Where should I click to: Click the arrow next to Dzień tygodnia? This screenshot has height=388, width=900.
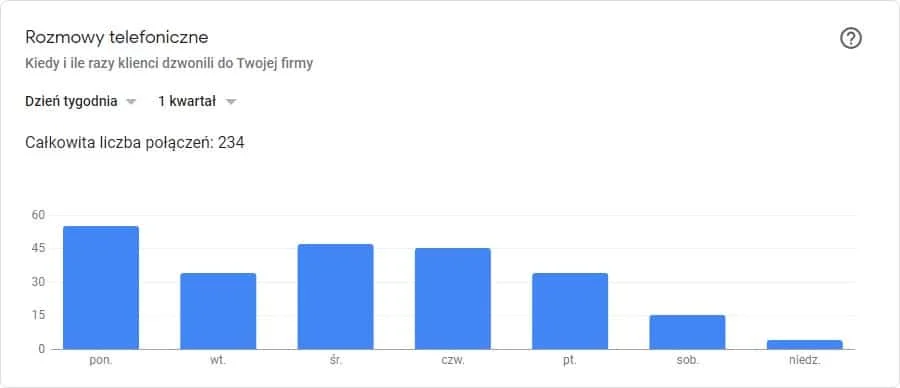[x=131, y=102]
